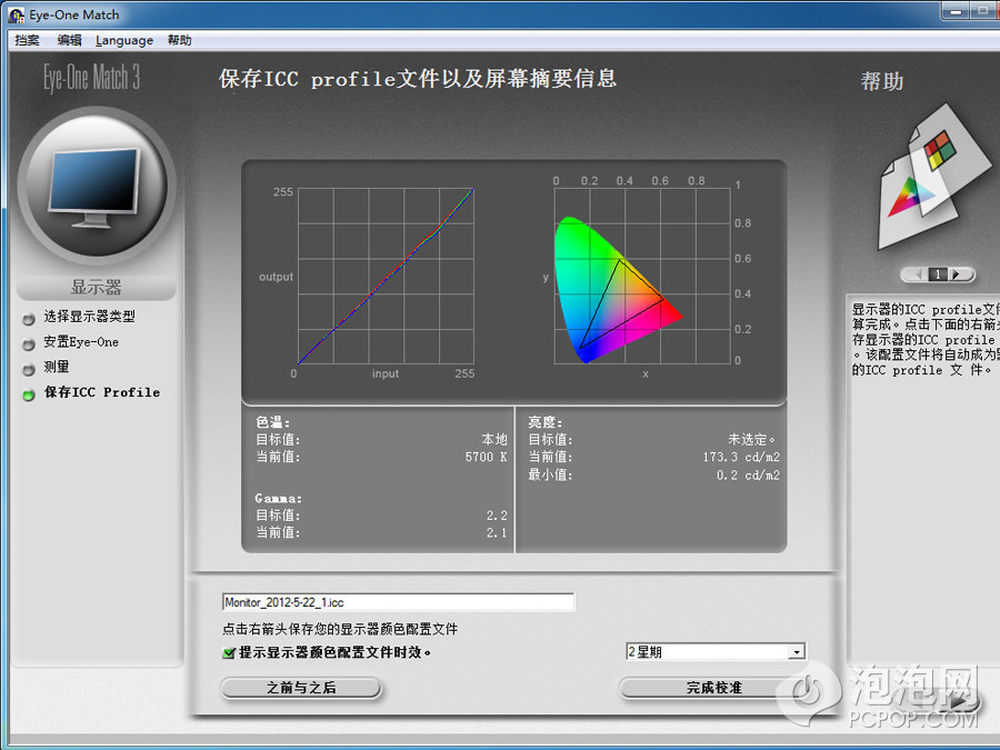Click the 最小值 label
This screenshot has height=750, width=1000.
(x=550, y=475)
